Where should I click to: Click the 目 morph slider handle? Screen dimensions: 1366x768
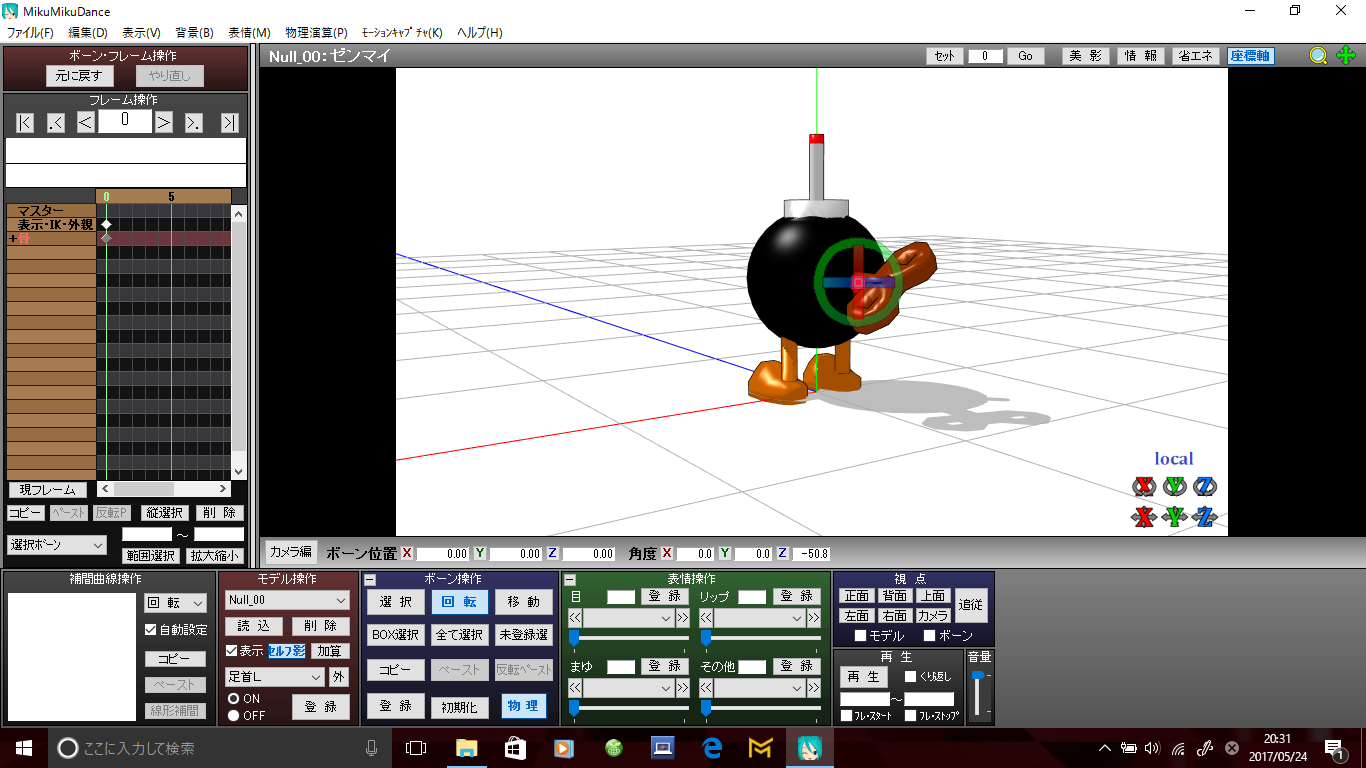click(574, 638)
